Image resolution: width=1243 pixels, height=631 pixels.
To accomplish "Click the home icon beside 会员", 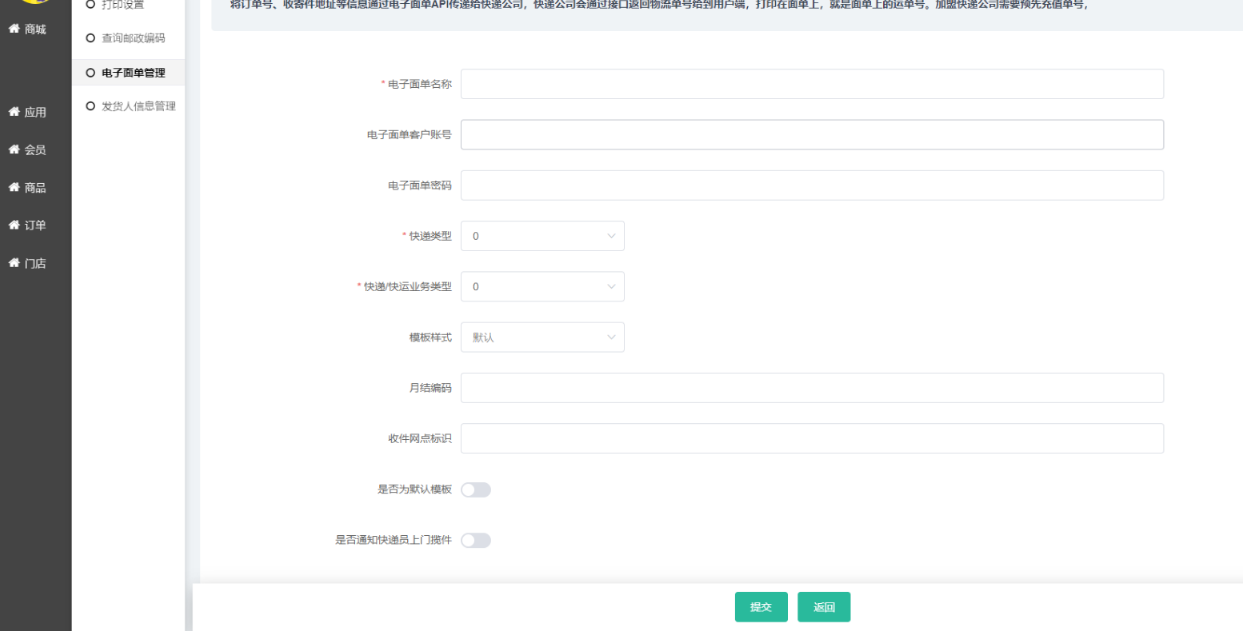I will tap(15, 150).
